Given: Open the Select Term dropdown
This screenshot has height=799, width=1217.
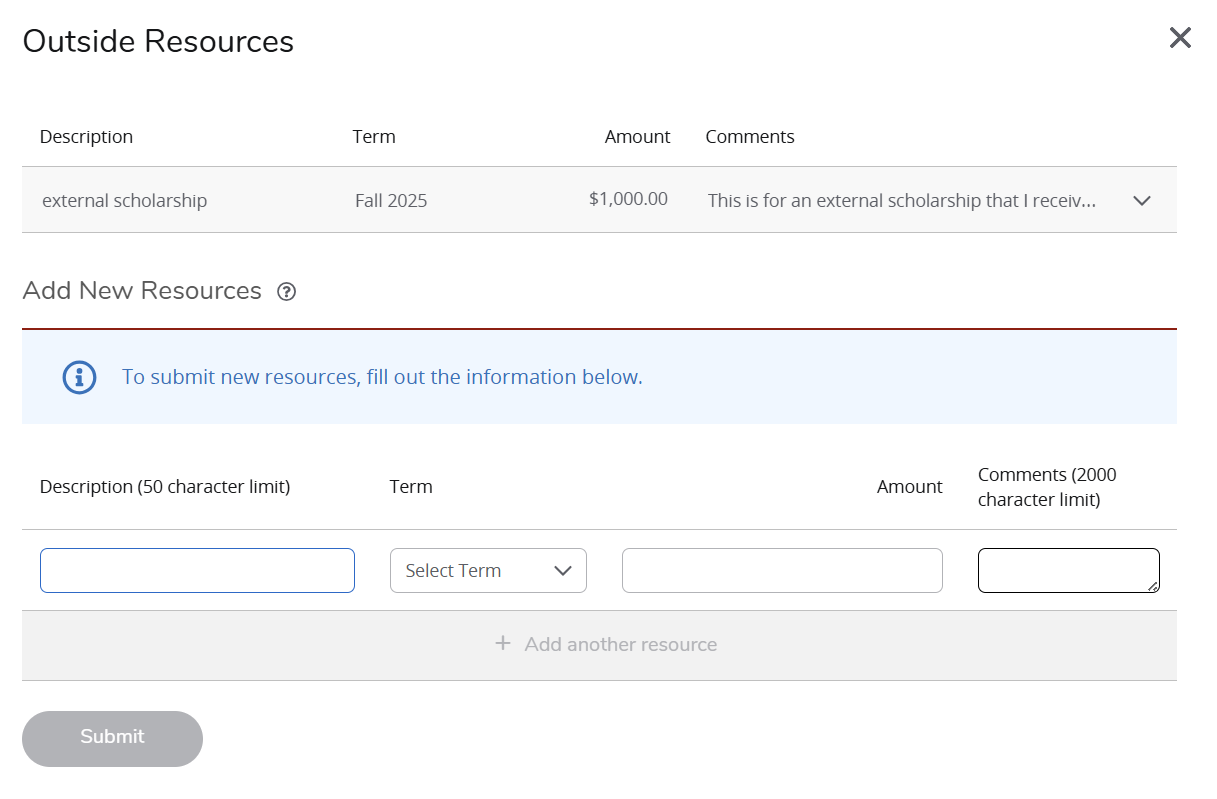Looking at the screenshot, I should (x=488, y=570).
